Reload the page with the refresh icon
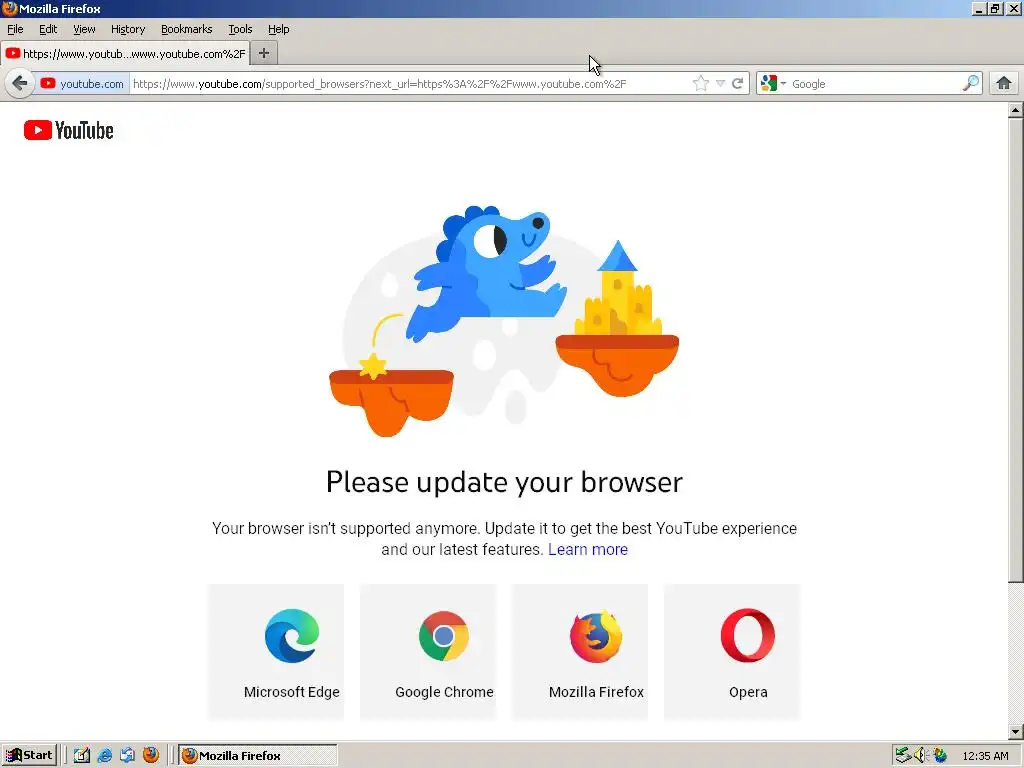 click(738, 84)
